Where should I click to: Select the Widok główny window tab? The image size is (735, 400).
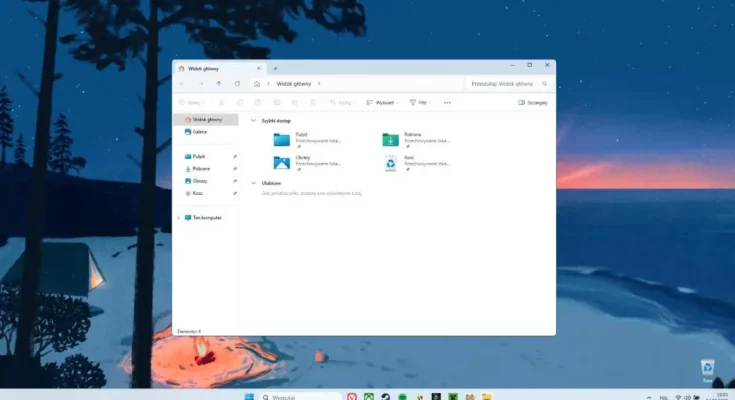point(219,68)
